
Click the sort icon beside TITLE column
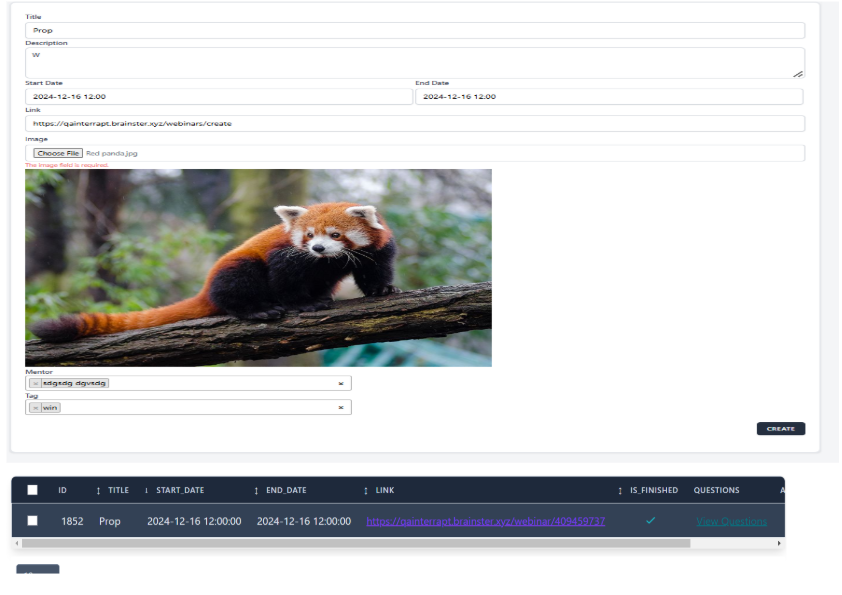(x=98, y=490)
